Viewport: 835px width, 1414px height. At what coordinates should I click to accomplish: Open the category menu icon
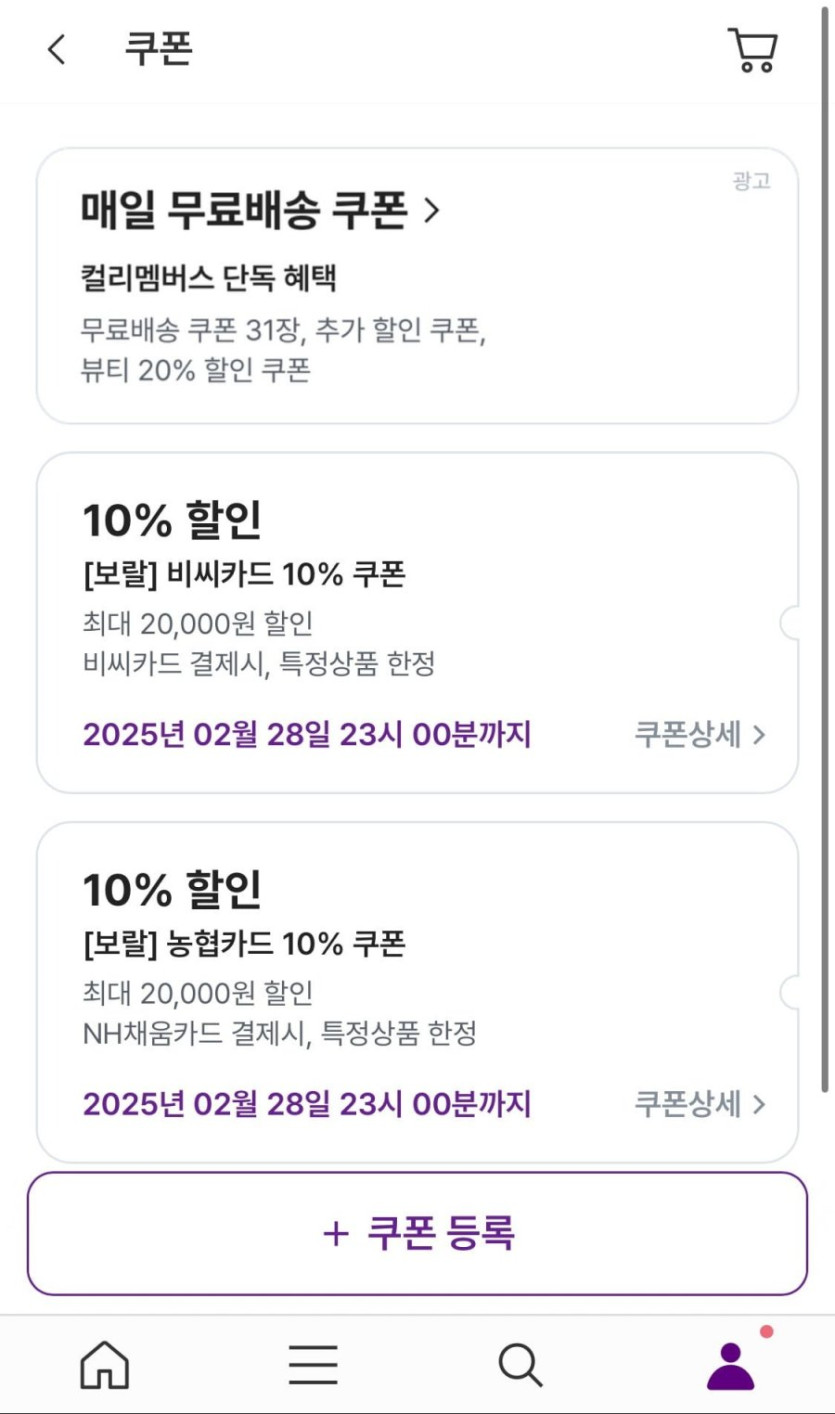(313, 1364)
